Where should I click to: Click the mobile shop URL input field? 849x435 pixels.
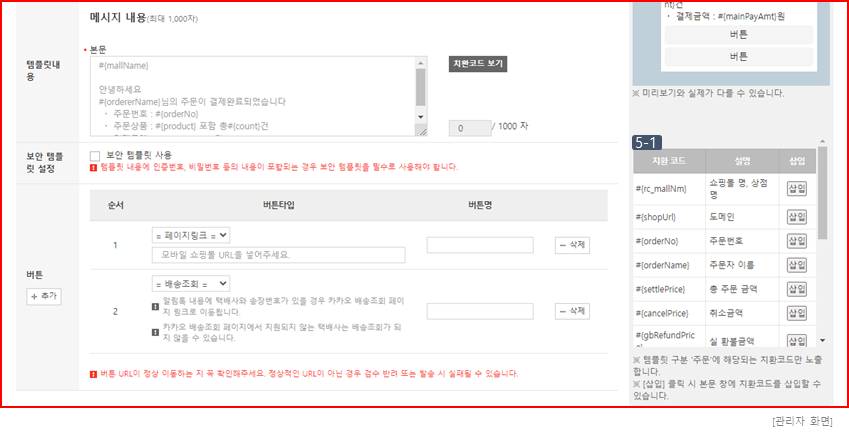pyautogui.click(x=279, y=255)
